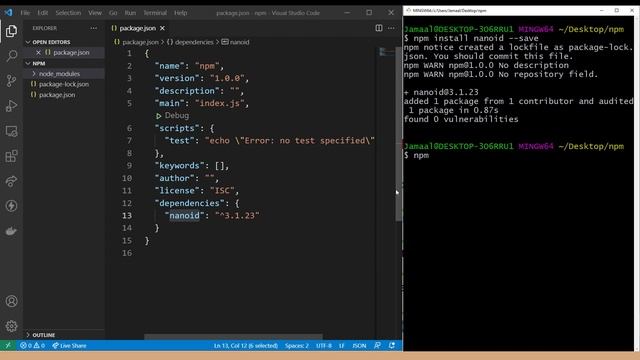Click the Live Share status bar button
The image size is (640, 360).
(69, 345)
